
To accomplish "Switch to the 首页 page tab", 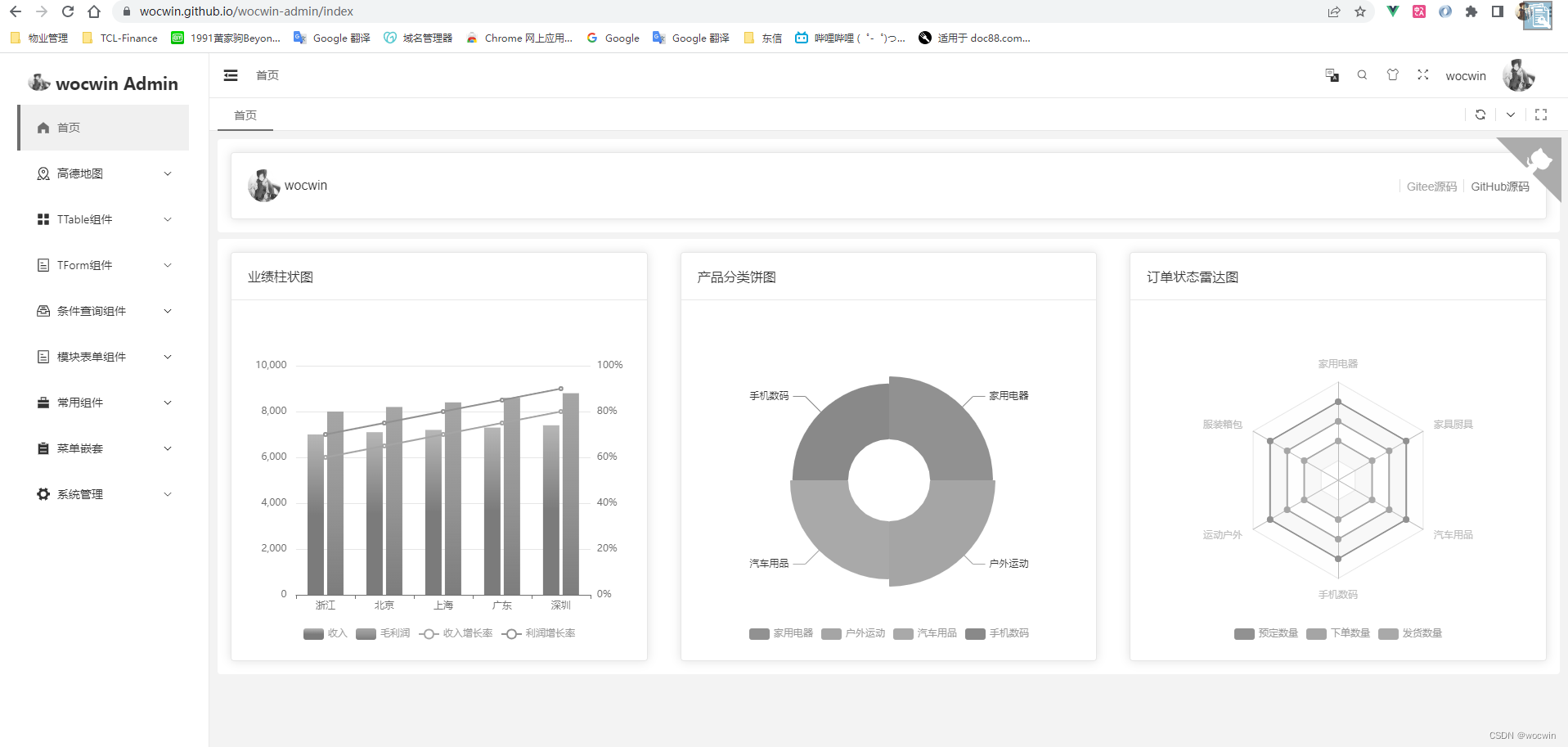I will (x=245, y=115).
